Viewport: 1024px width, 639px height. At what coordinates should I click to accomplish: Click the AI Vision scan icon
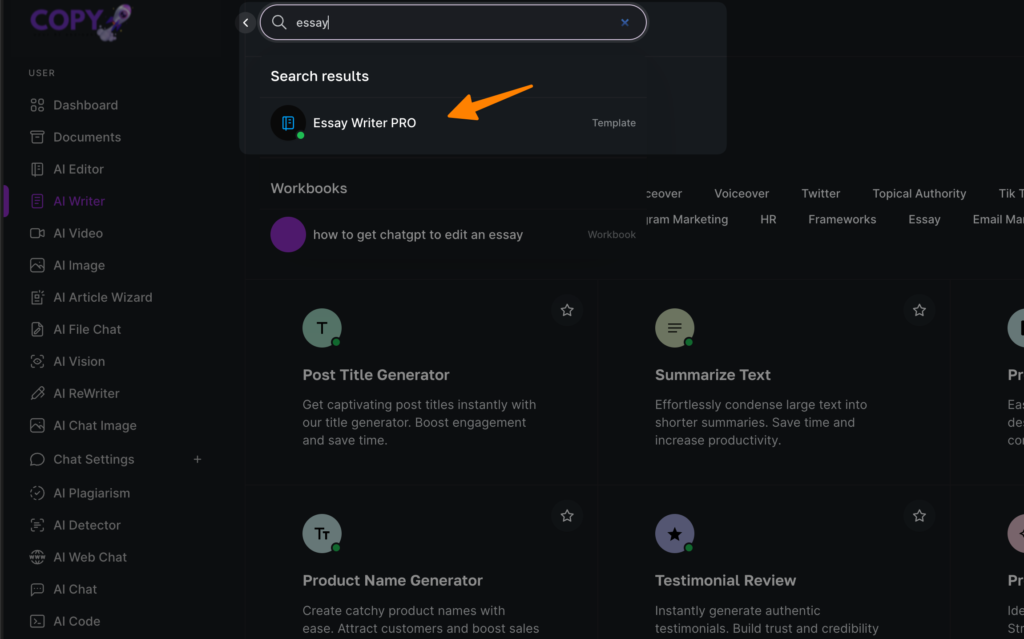37,361
